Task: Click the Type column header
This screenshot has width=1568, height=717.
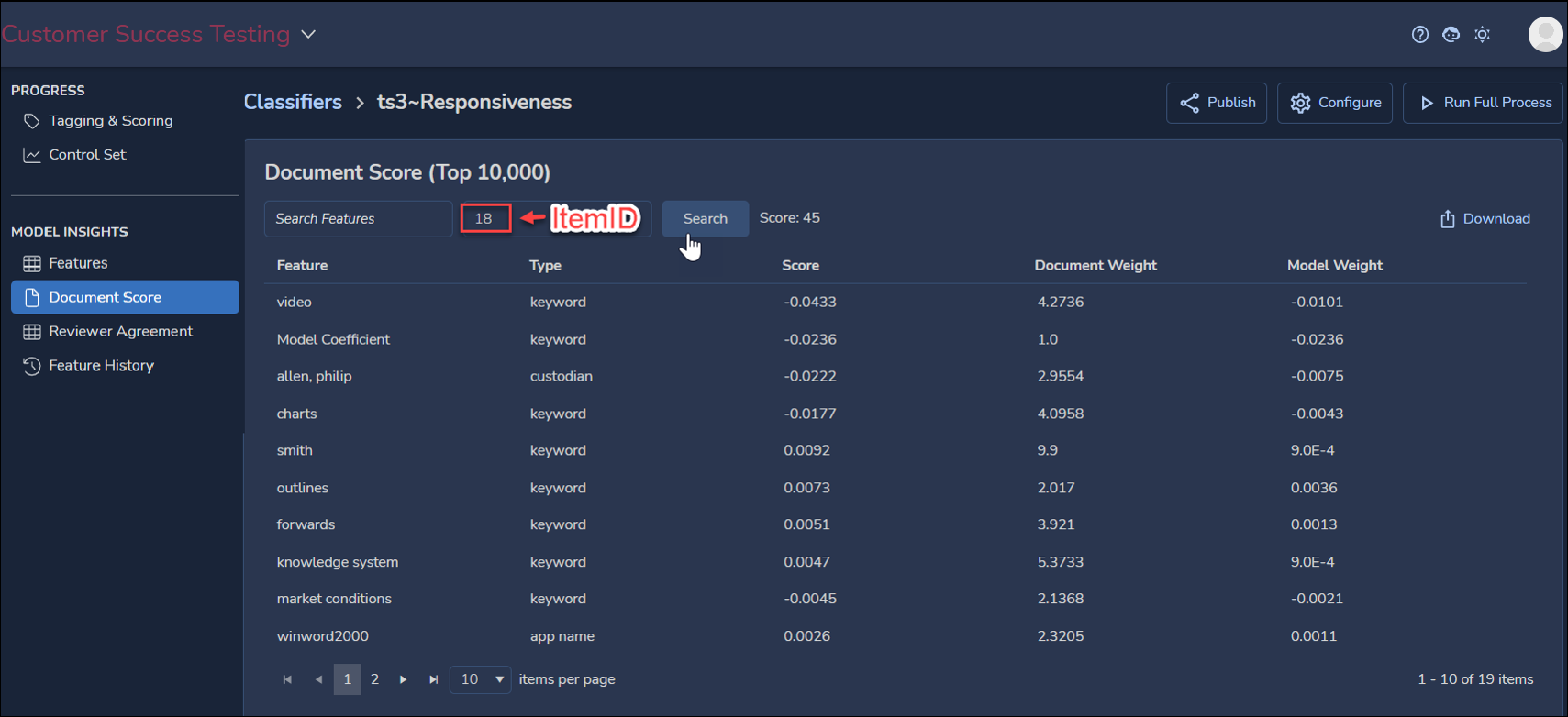Action: 545,265
